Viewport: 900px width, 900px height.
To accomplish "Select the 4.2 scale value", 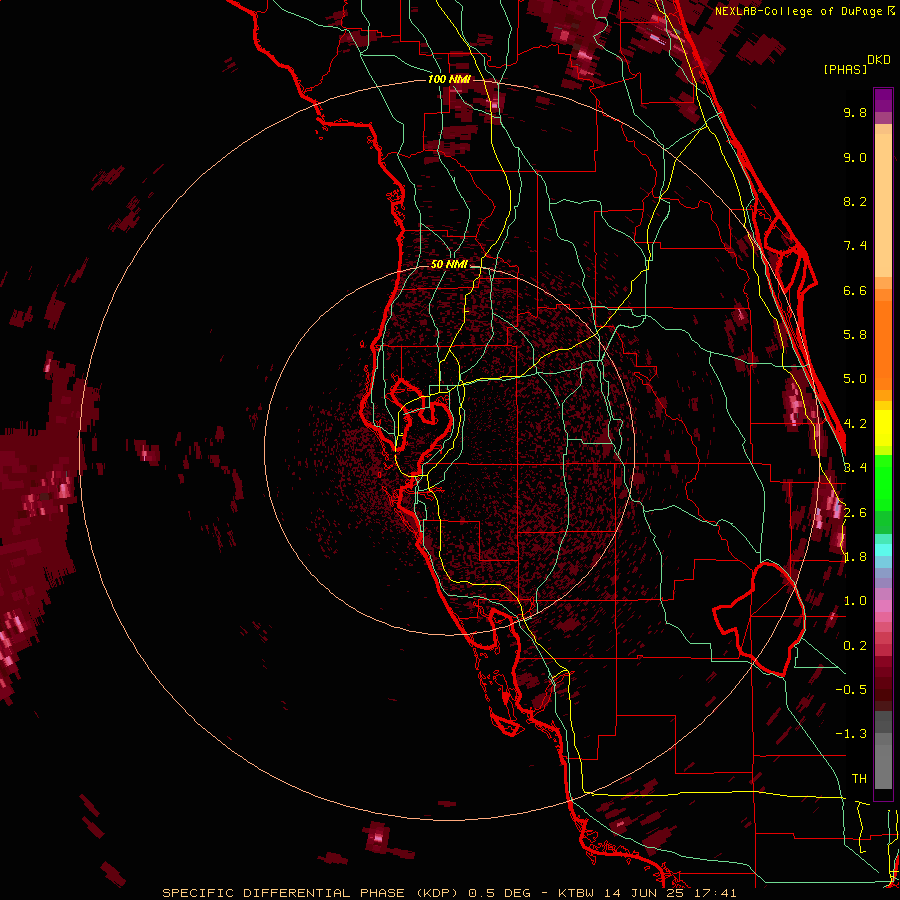I will coord(855,424).
